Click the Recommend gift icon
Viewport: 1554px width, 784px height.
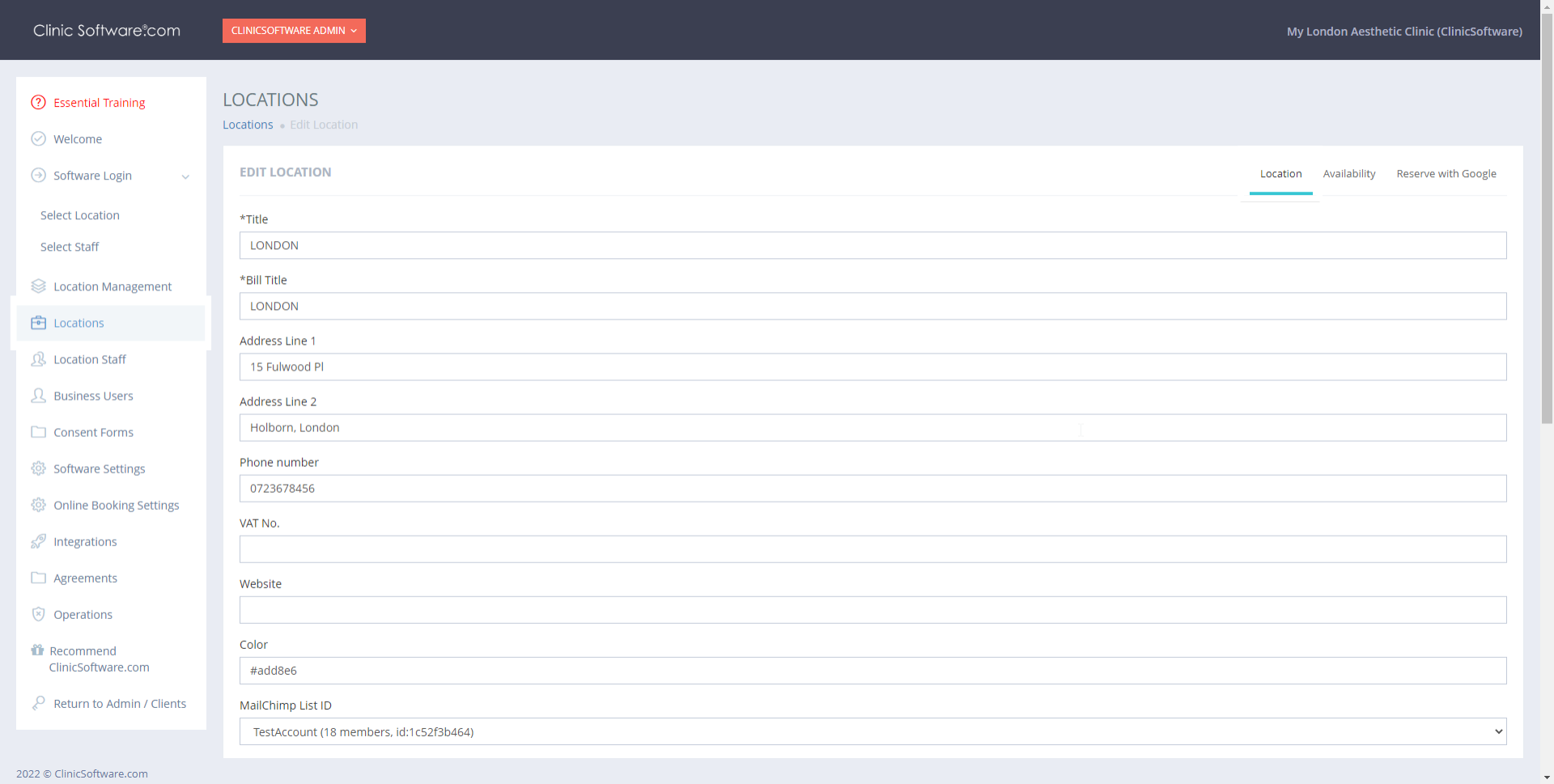(37, 651)
